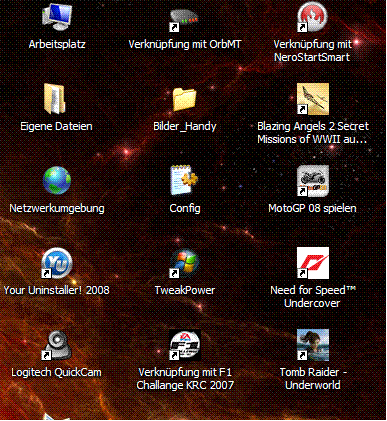Launch the OrbMT router shortcut icon
Image resolution: width=387 pixels, height=421 pixels.
(185, 20)
